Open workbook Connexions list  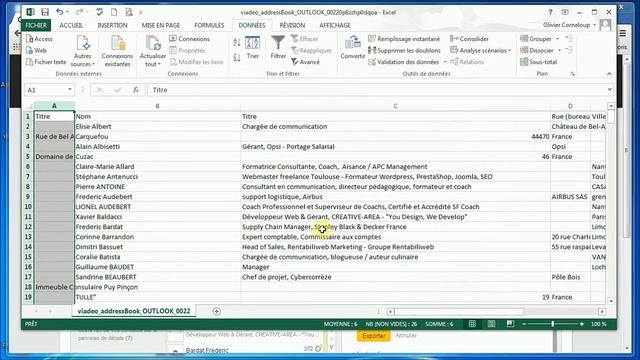pyautogui.click(x=189, y=39)
